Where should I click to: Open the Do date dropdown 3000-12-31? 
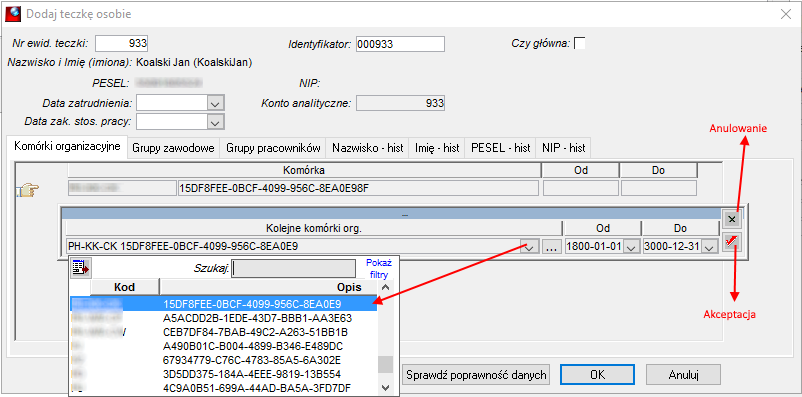point(709,247)
